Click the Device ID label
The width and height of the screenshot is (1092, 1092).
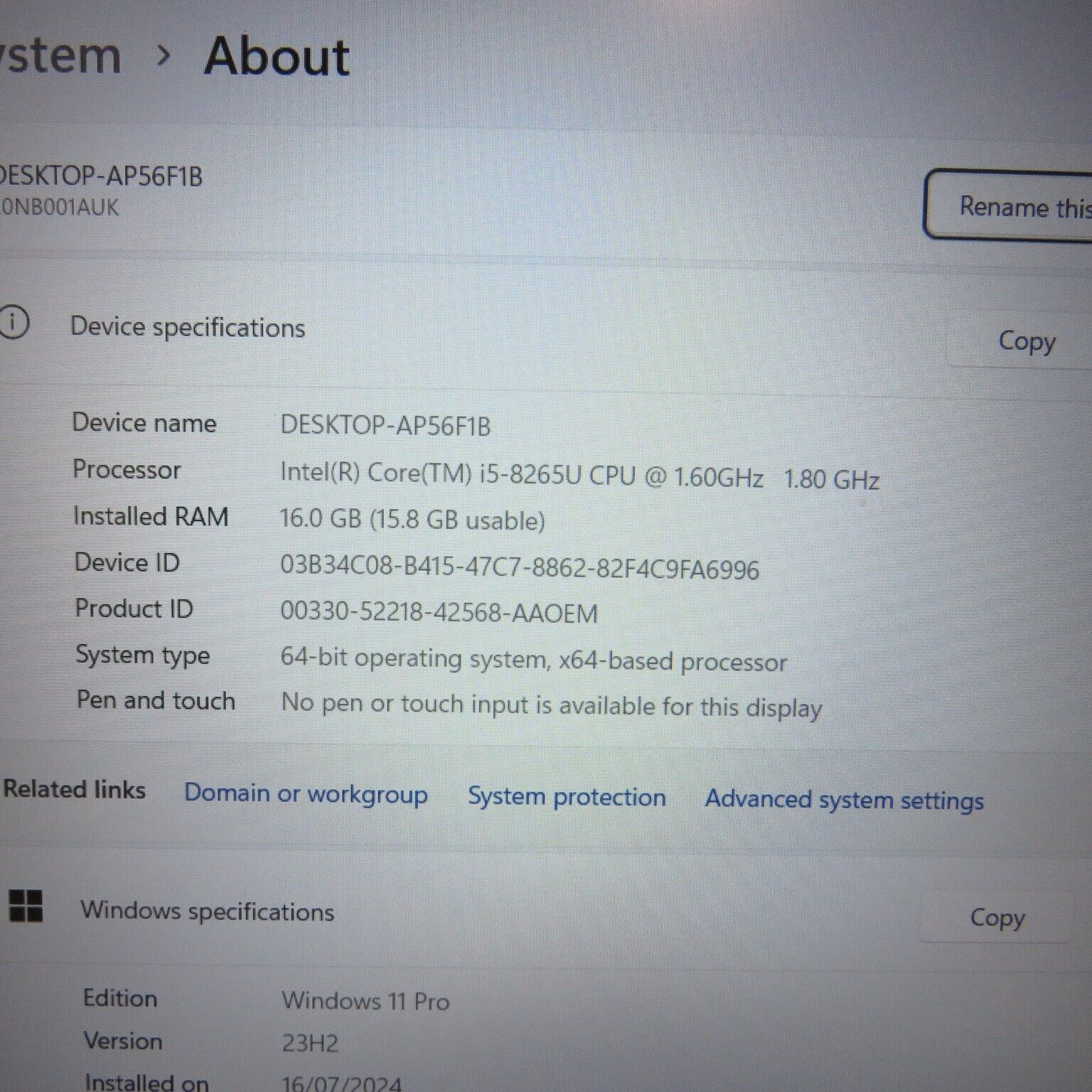127,563
